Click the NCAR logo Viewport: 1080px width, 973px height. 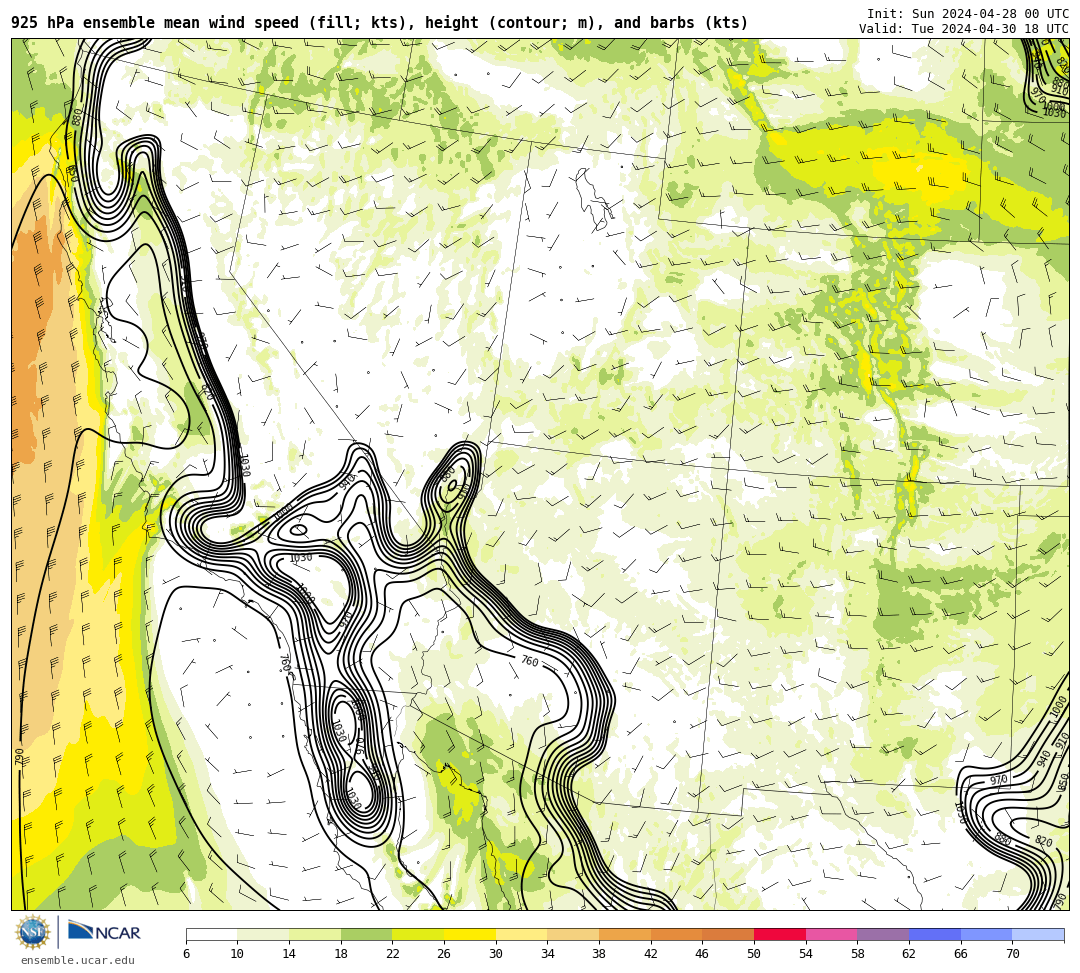coord(104,932)
